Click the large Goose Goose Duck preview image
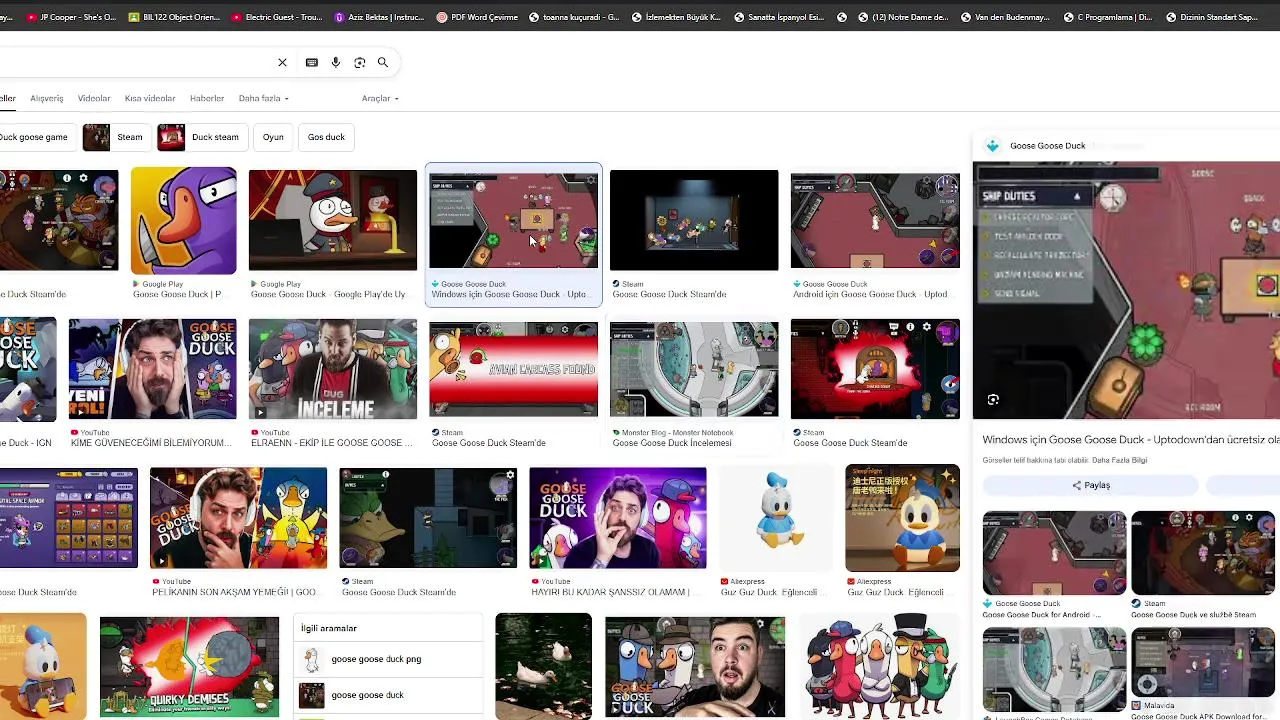The image size is (1280, 720). (1126, 290)
